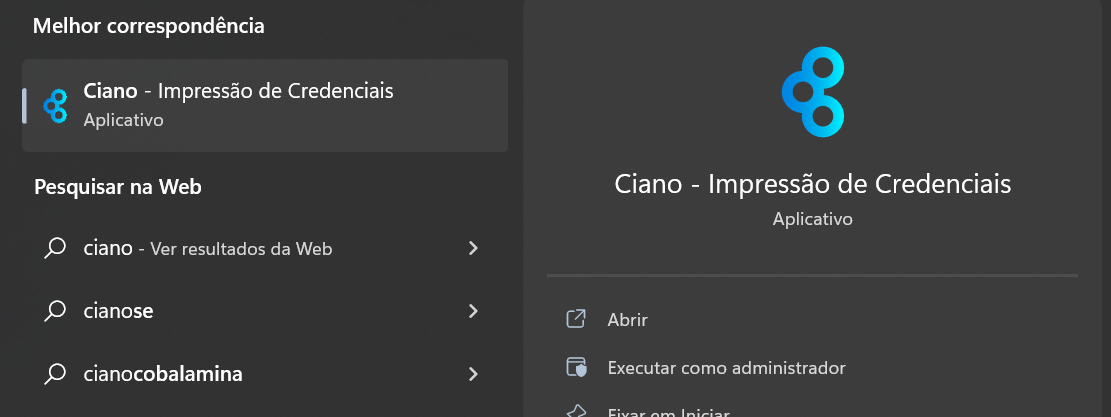This screenshot has height=417, width=1111.
Task: Open Ciano - Impressão de Credenciais best match result
Action: pos(265,105)
